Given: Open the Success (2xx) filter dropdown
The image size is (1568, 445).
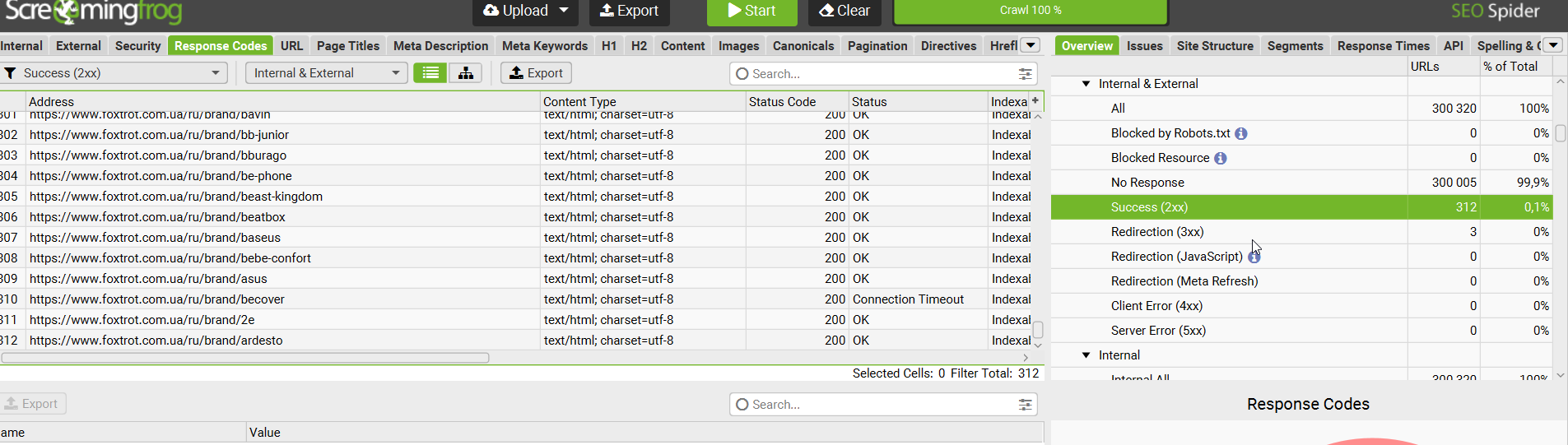Looking at the screenshot, I should tap(114, 73).
